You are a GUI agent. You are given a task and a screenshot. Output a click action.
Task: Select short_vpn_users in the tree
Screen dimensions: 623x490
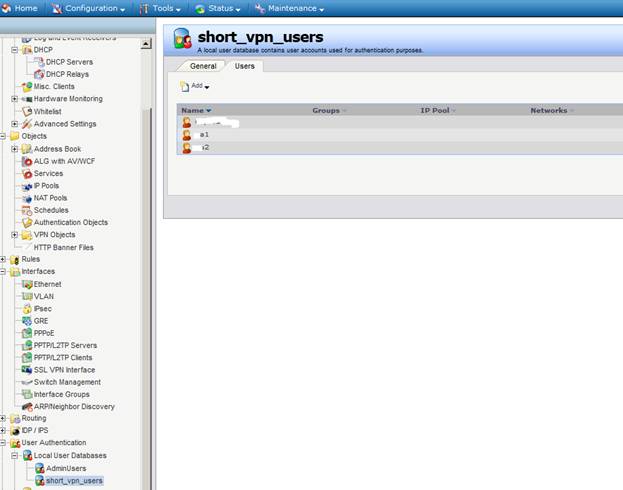74,481
